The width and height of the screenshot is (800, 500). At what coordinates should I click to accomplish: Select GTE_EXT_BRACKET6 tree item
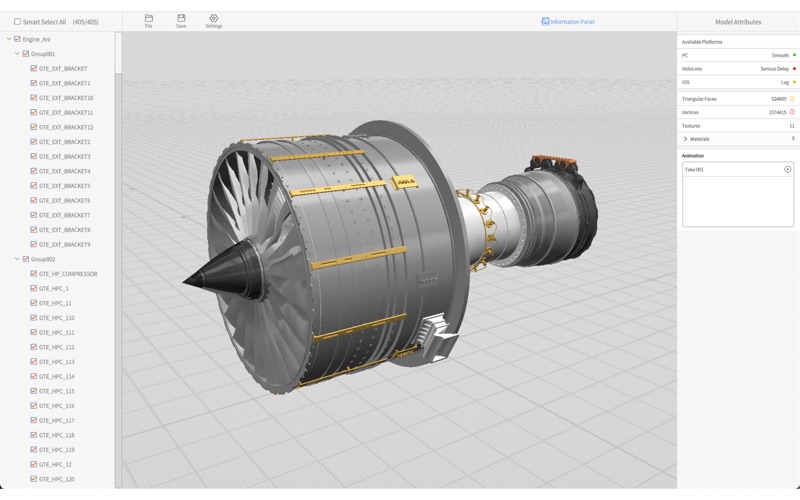tap(64, 201)
